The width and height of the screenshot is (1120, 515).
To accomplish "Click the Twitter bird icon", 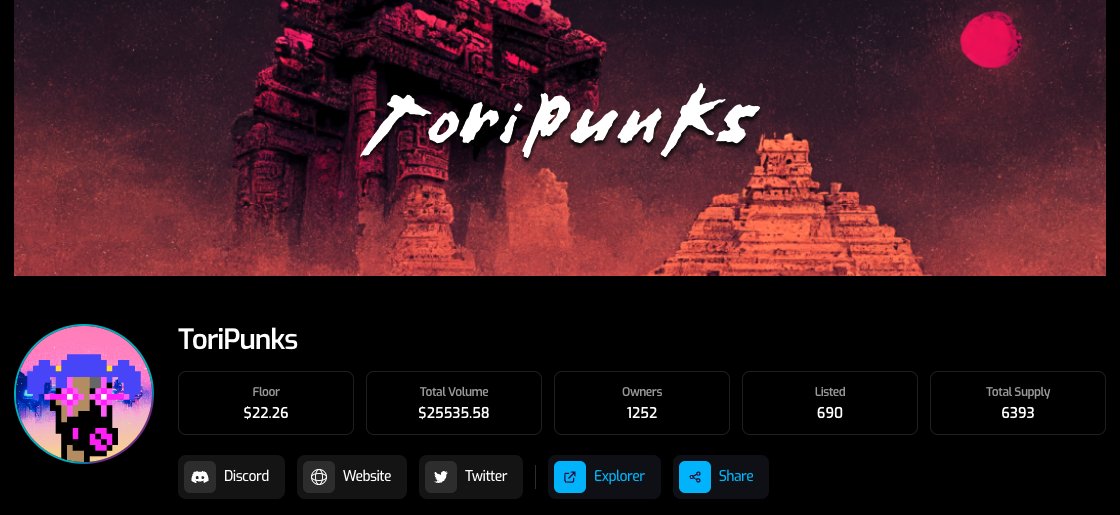I will [x=441, y=476].
